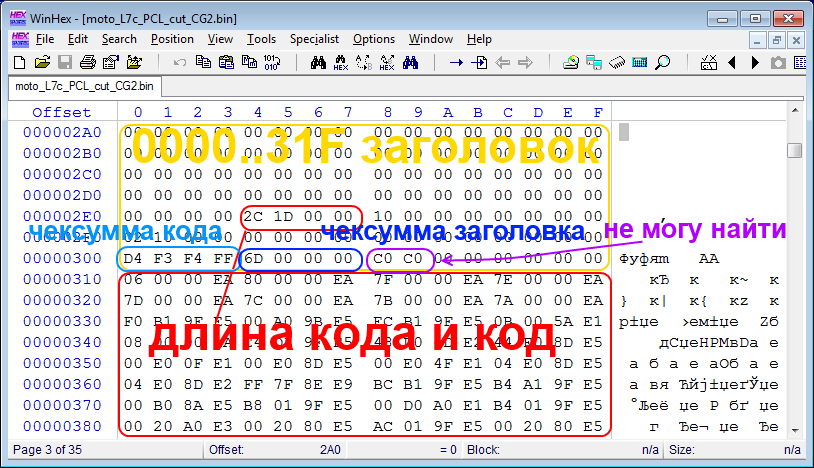Click the black left triangle icon
Viewport: 814px width, 468px height.
(732, 63)
